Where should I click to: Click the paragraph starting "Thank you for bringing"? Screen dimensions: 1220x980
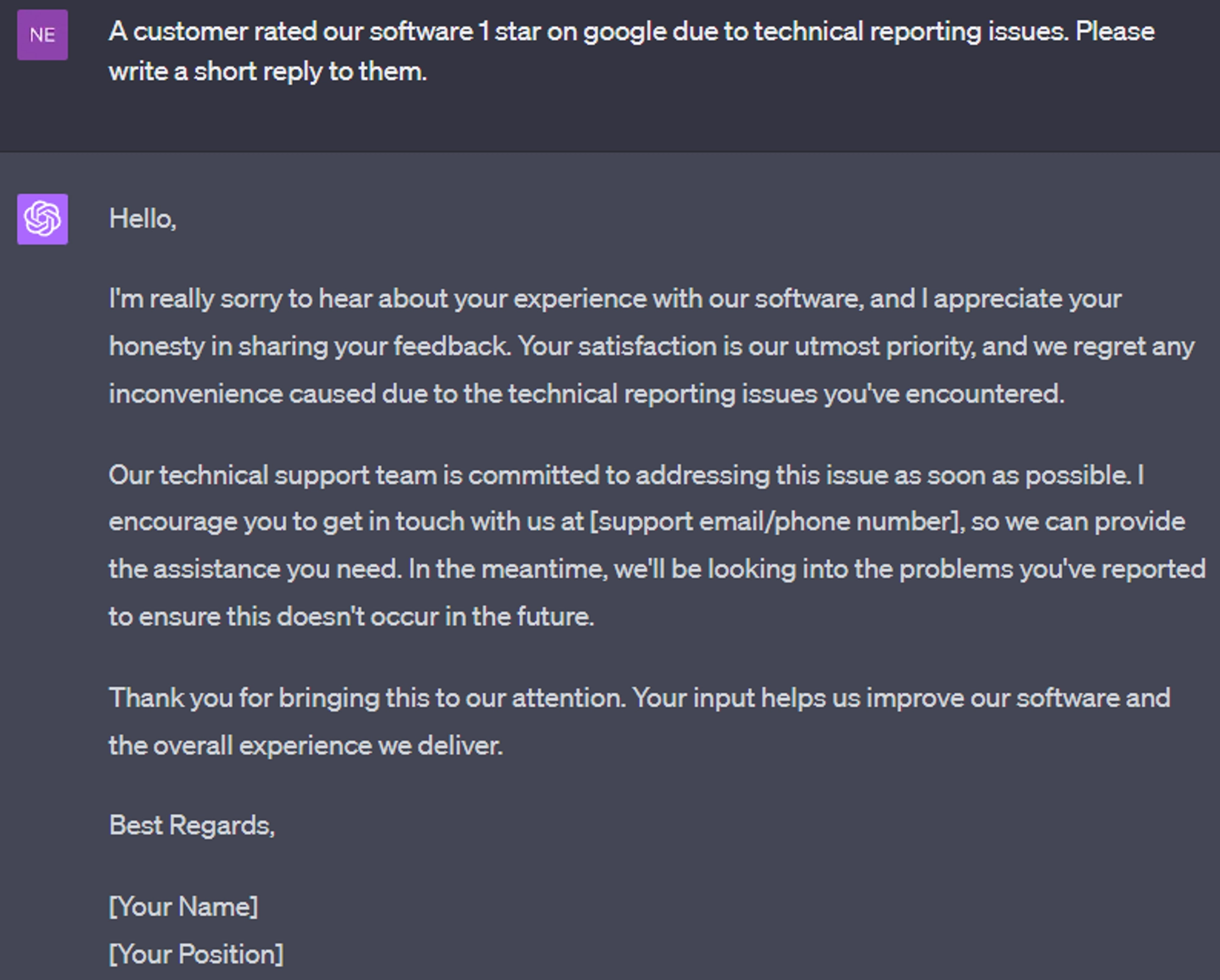(639, 721)
